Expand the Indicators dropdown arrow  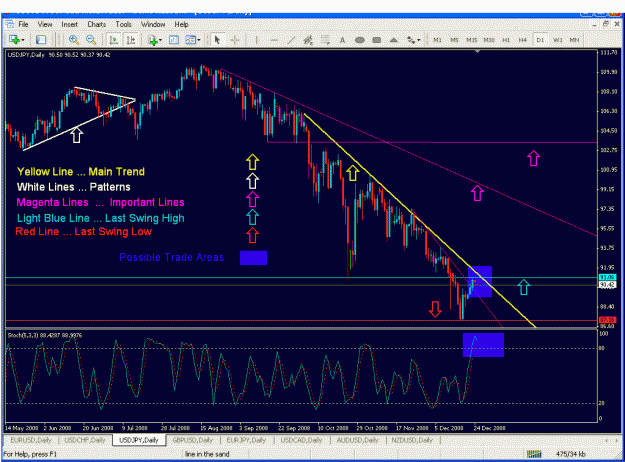(x=160, y=40)
